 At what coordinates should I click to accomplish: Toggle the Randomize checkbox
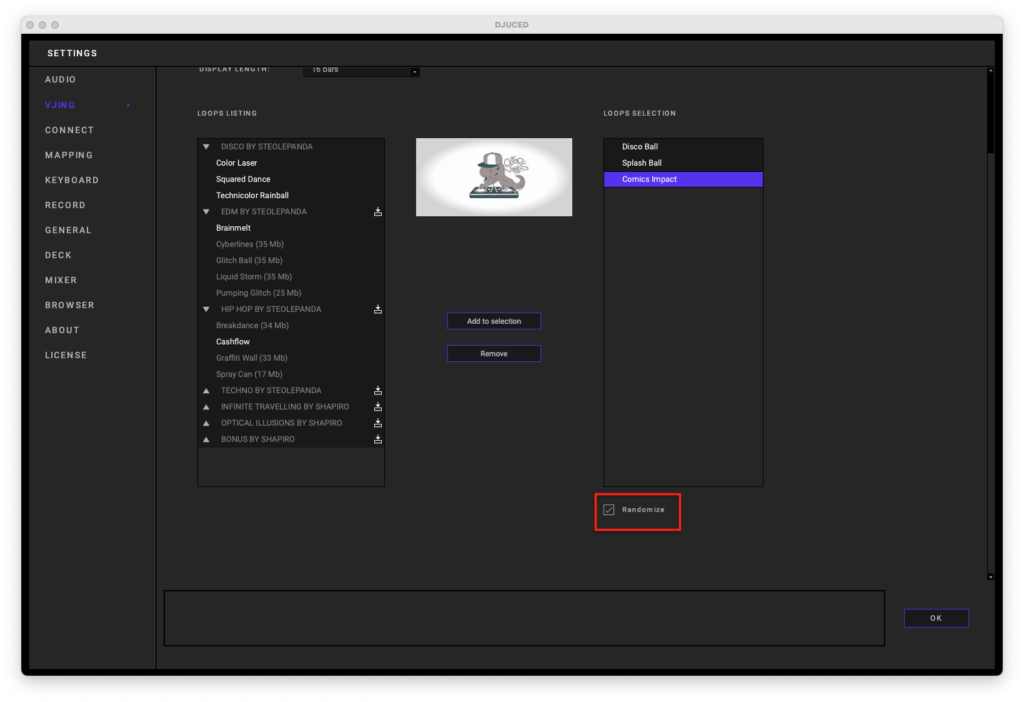pos(609,510)
